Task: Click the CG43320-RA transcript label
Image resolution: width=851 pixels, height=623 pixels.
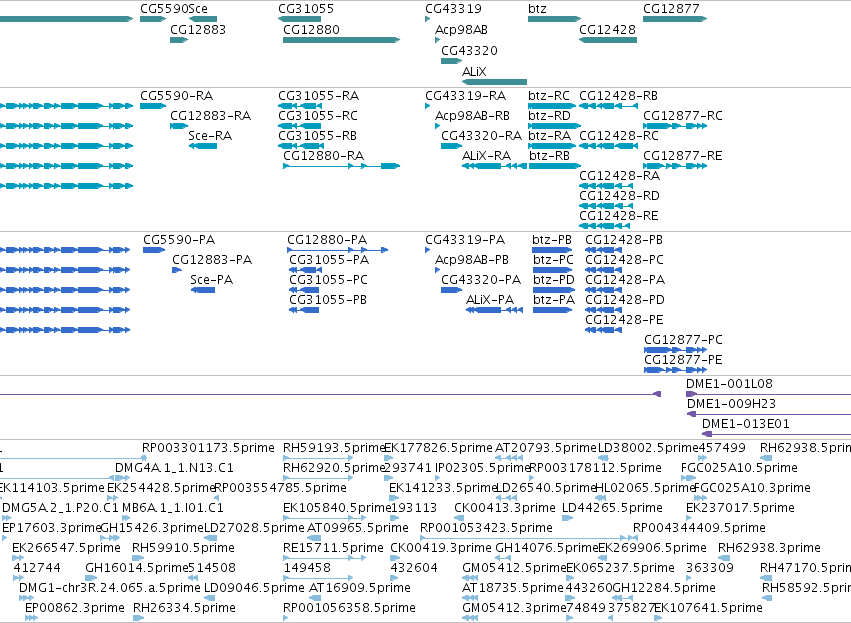Action: click(x=481, y=136)
